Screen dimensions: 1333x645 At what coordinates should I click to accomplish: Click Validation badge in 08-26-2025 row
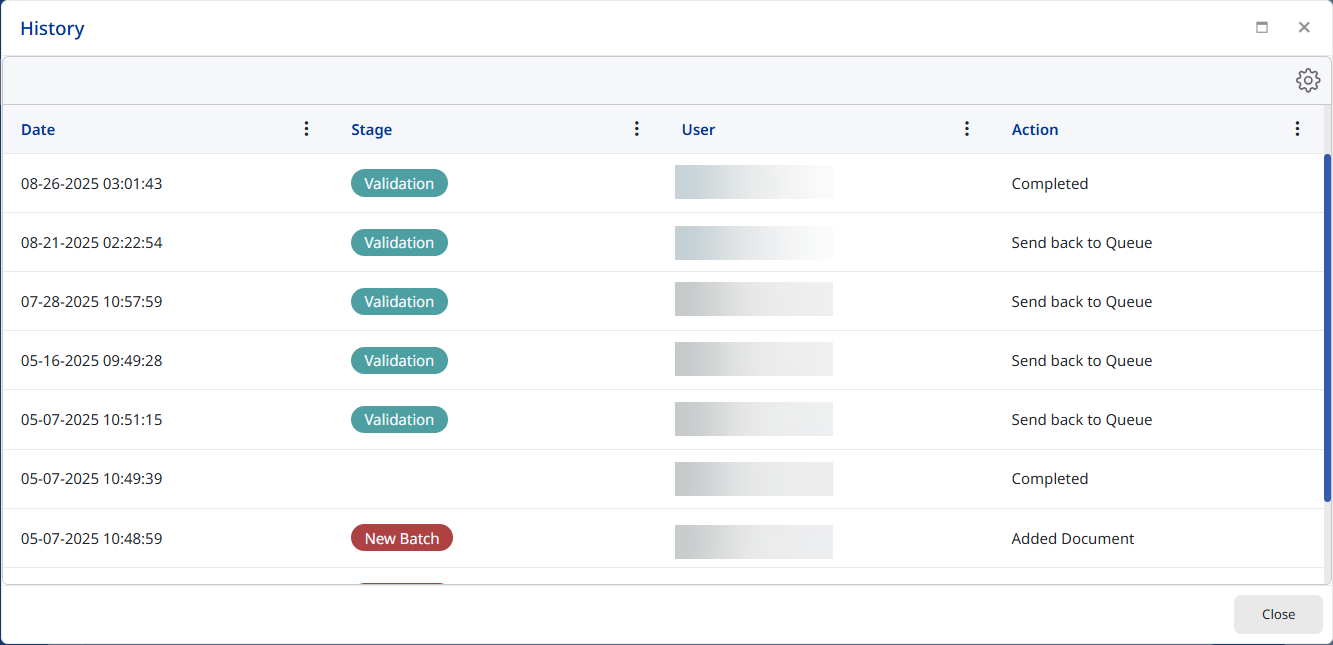click(399, 184)
